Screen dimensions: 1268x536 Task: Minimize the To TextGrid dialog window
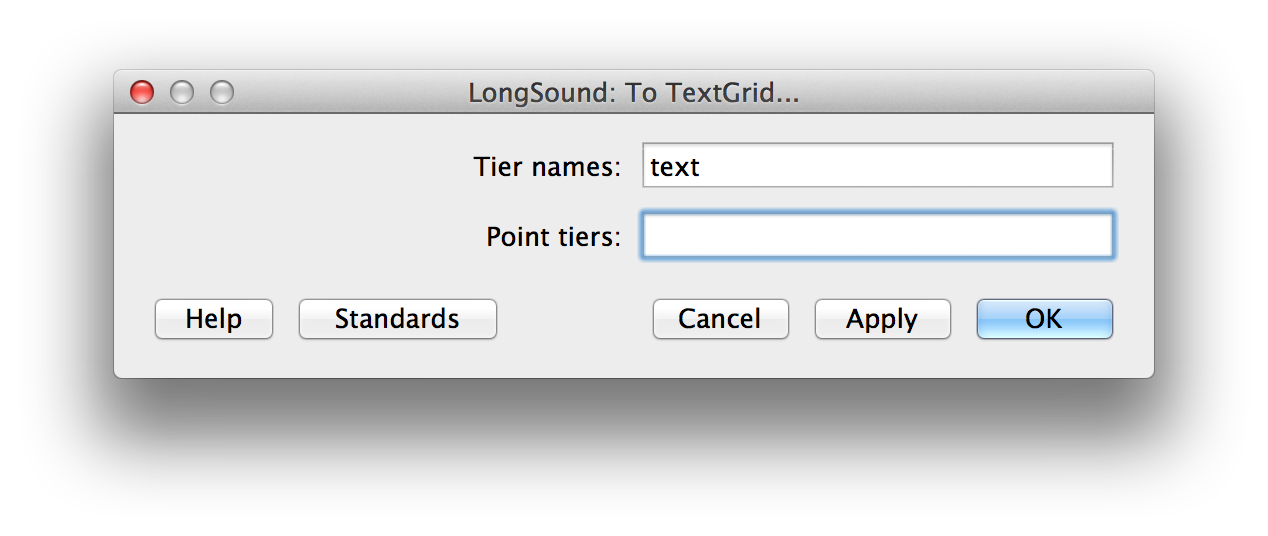pos(182,93)
